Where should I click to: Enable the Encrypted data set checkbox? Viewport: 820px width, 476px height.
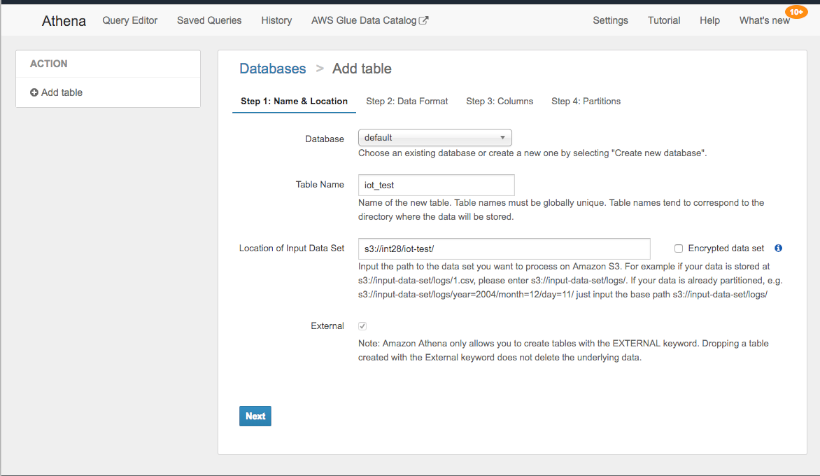(678, 248)
